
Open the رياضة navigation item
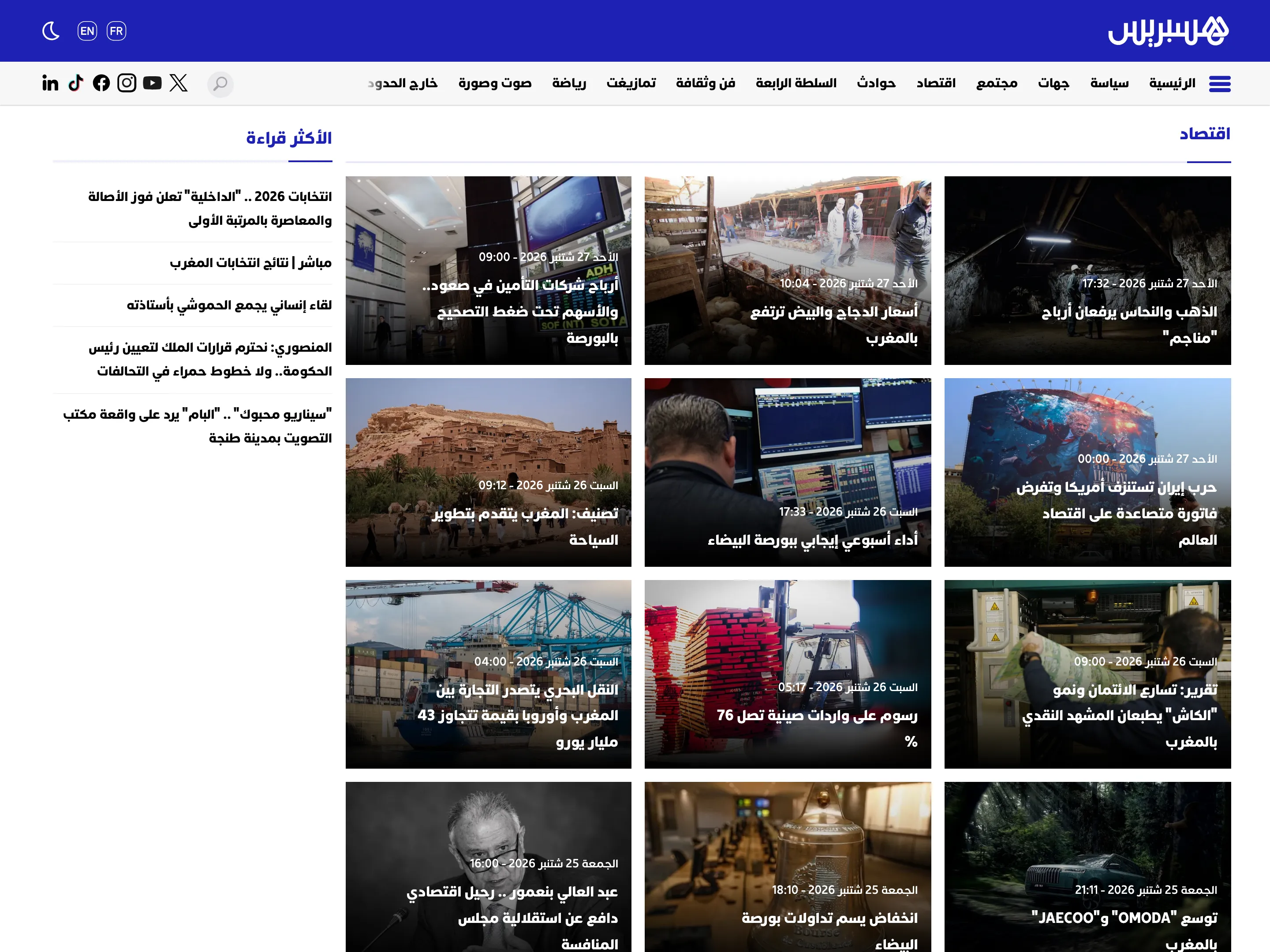[x=569, y=83]
